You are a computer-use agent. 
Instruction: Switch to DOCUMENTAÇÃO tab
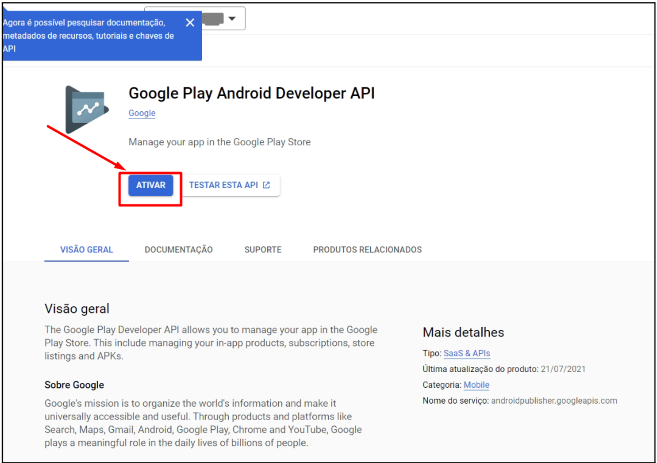[x=178, y=250]
